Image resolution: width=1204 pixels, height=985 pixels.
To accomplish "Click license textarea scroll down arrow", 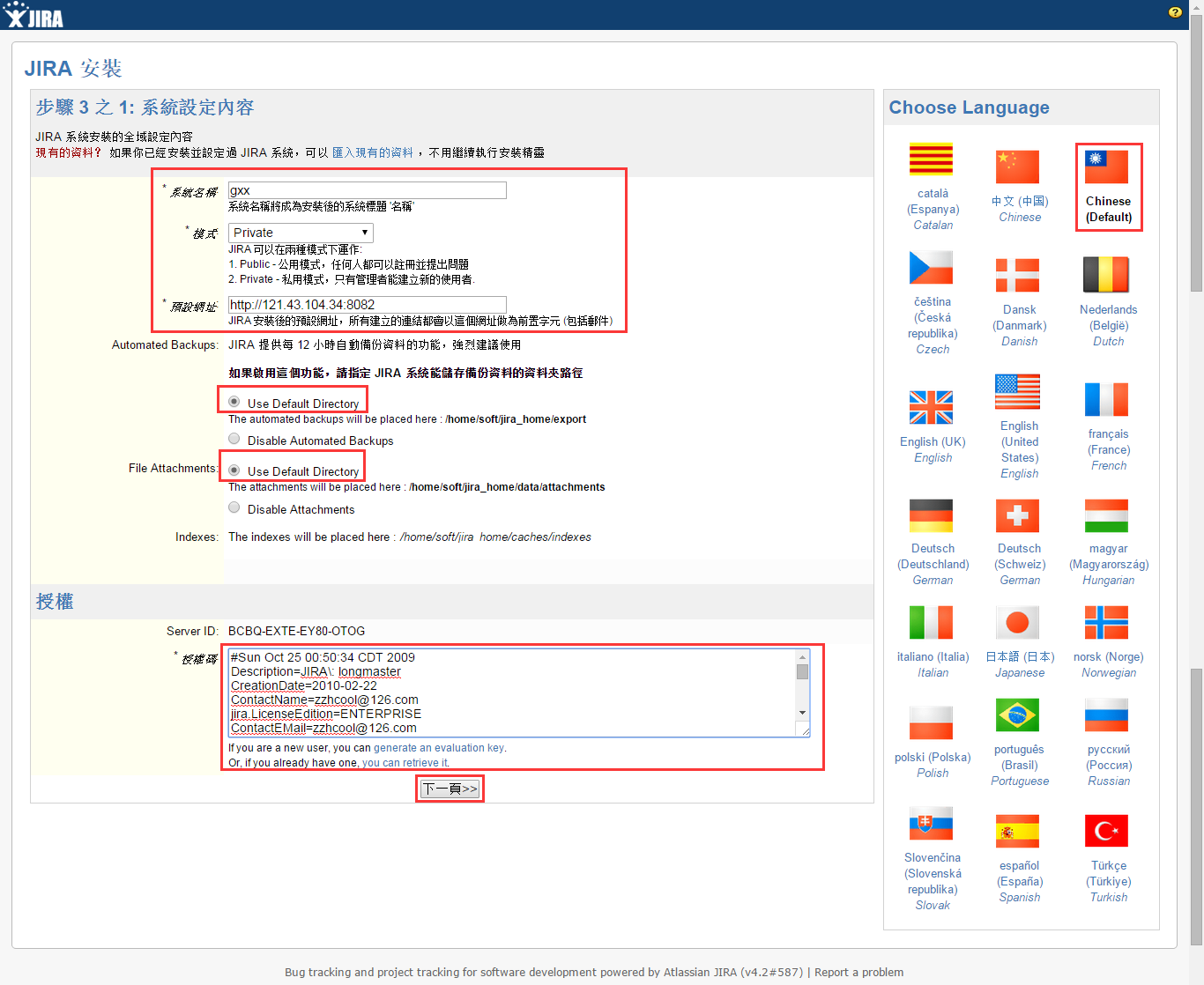I will click(x=802, y=713).
